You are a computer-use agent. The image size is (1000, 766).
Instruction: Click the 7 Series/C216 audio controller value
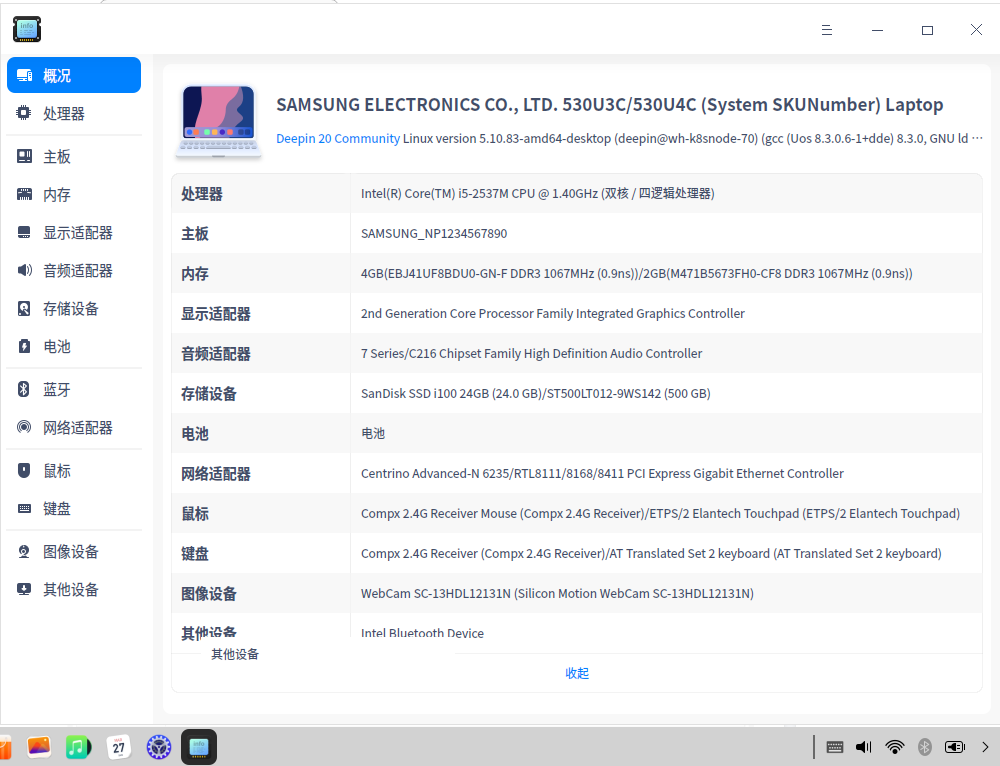point(531,353)
